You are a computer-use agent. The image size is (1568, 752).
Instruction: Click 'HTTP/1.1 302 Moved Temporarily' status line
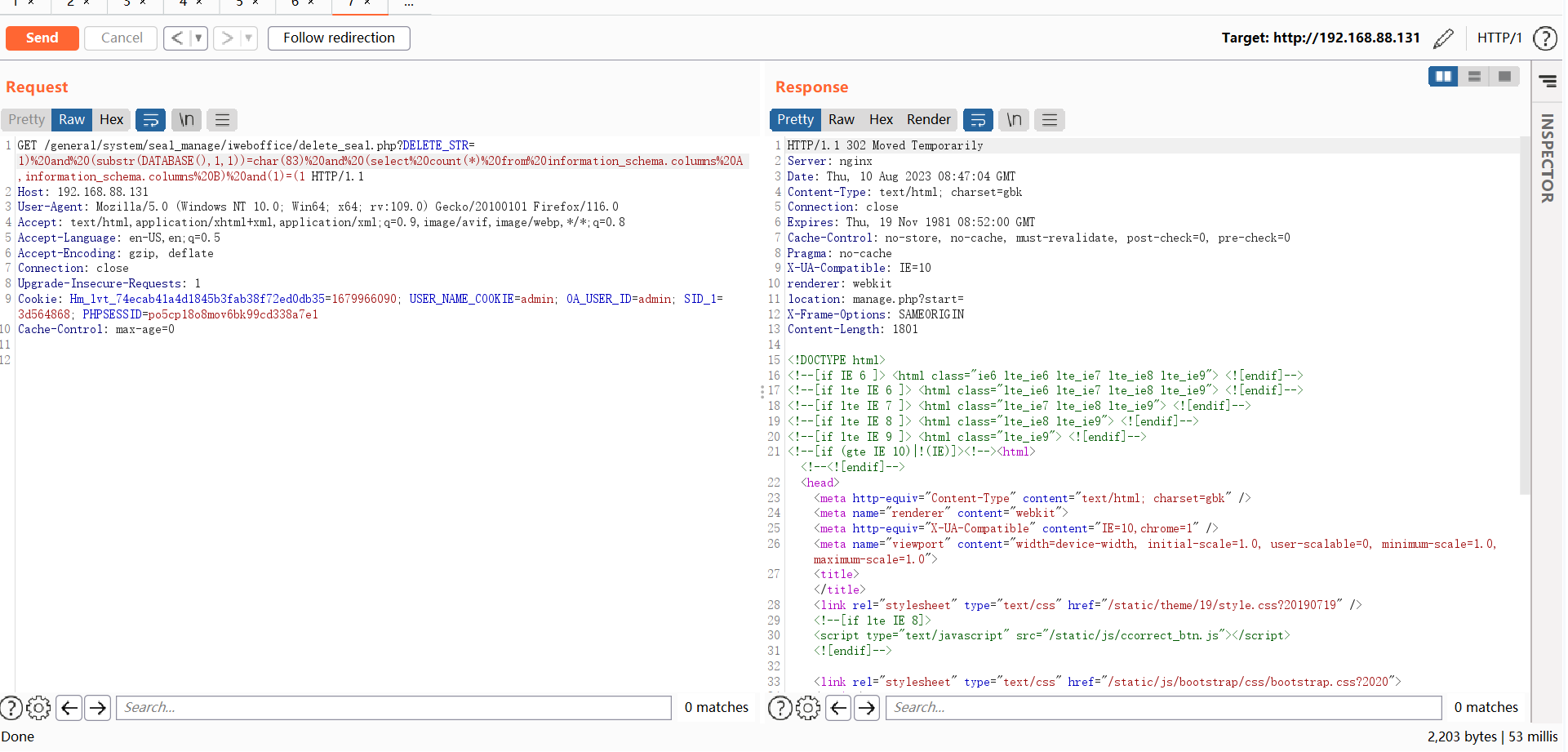[886, 146]
